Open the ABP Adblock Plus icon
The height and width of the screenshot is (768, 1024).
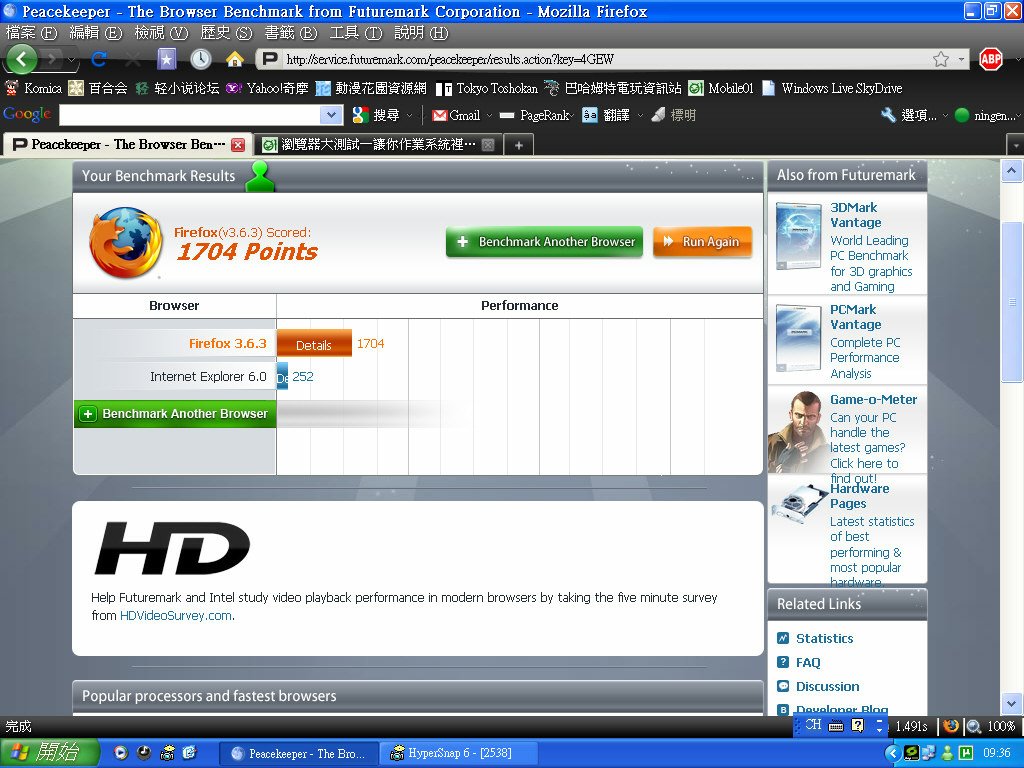click(991, 59)
